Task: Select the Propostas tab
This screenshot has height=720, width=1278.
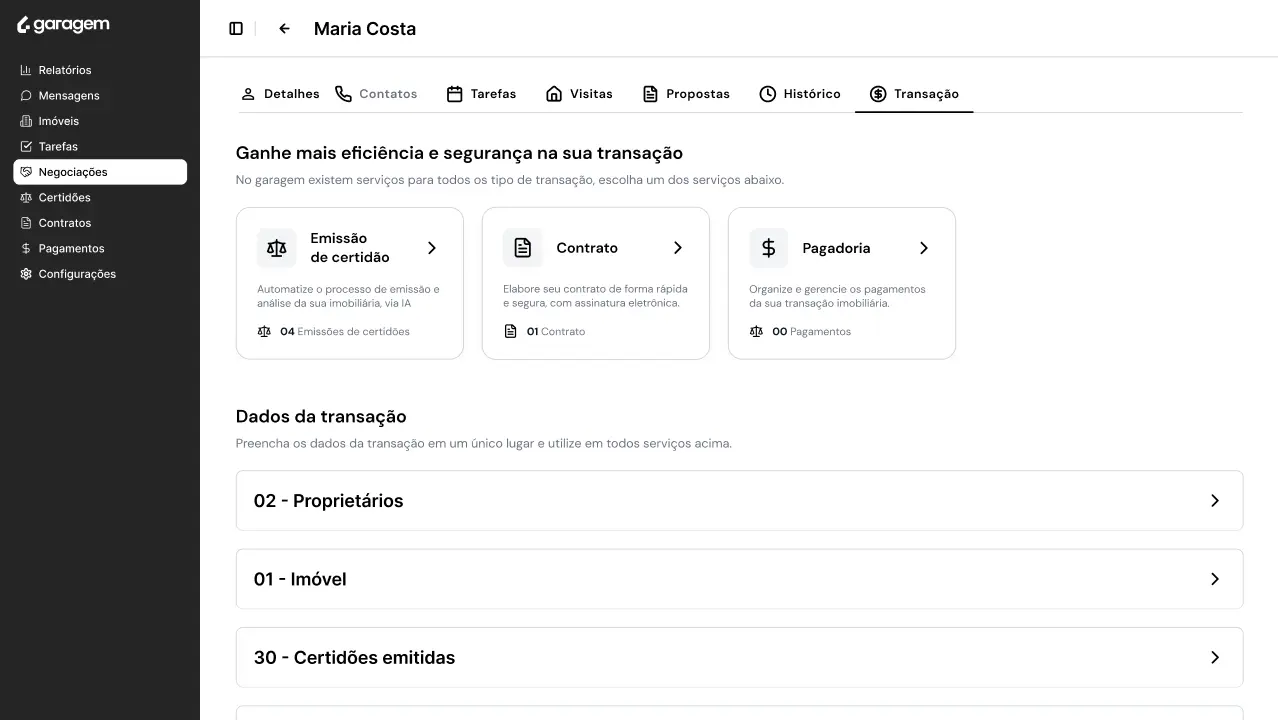Action: 686,94
